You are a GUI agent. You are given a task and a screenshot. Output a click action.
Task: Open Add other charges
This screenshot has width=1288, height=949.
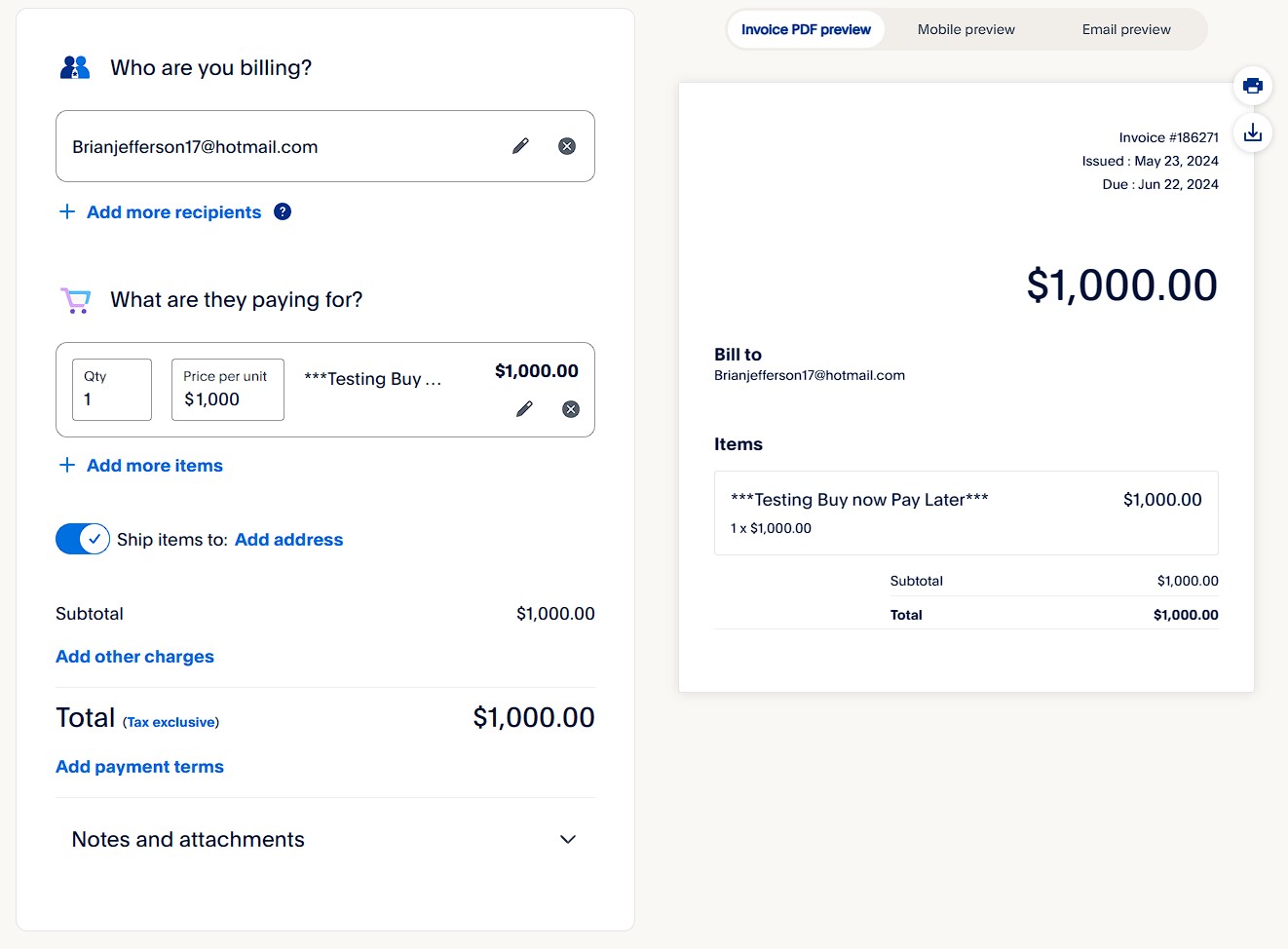coord(134,657)
